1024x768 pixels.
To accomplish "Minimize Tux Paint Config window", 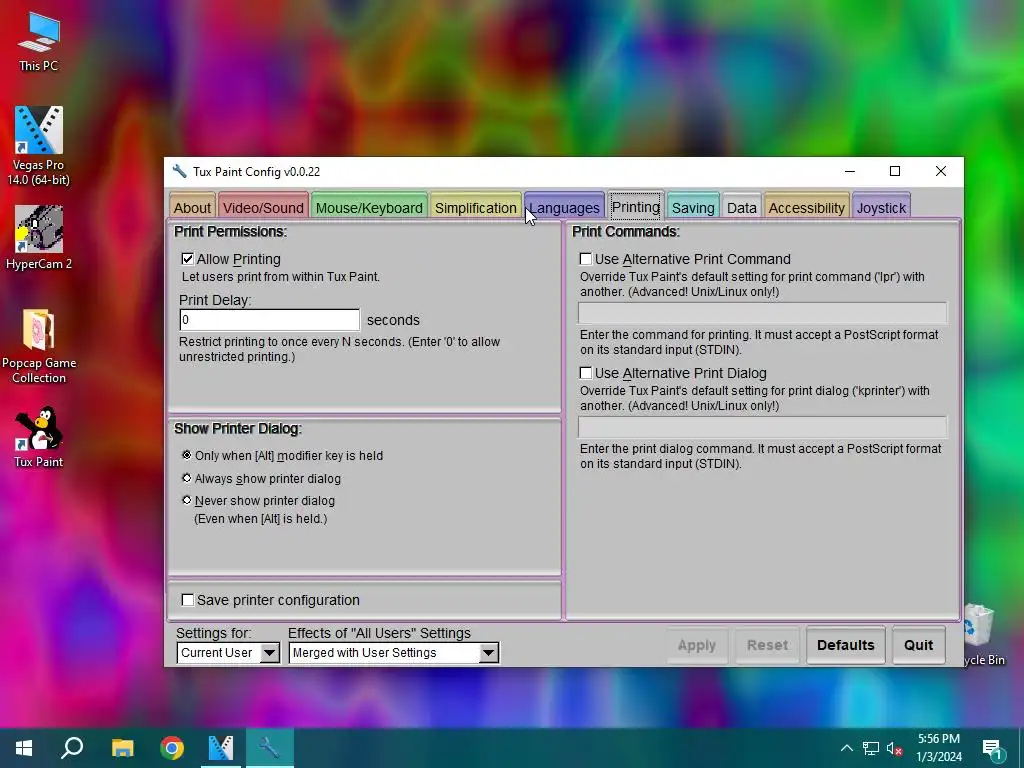I will point(850,171).
